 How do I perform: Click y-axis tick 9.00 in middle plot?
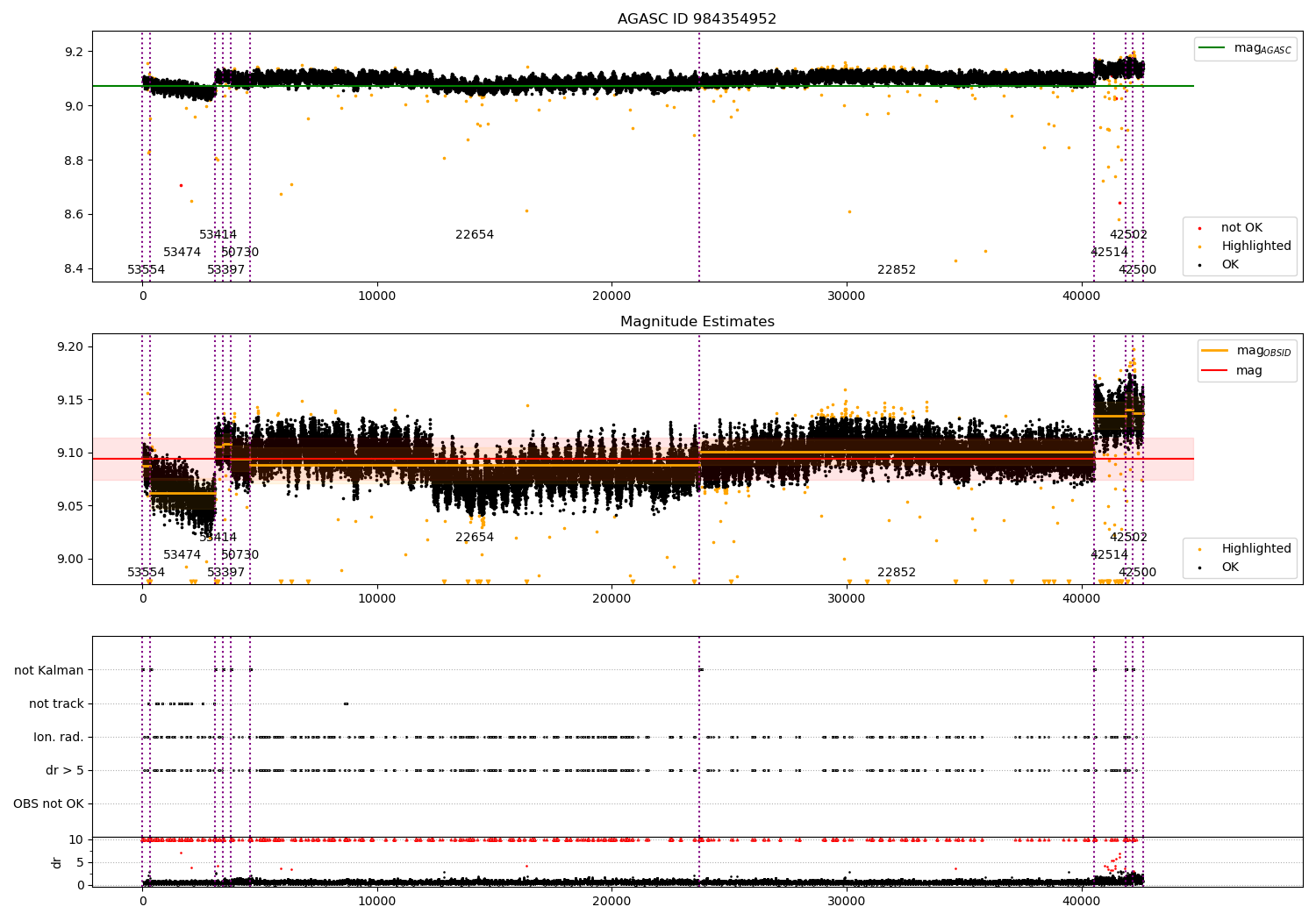[70, 560]
